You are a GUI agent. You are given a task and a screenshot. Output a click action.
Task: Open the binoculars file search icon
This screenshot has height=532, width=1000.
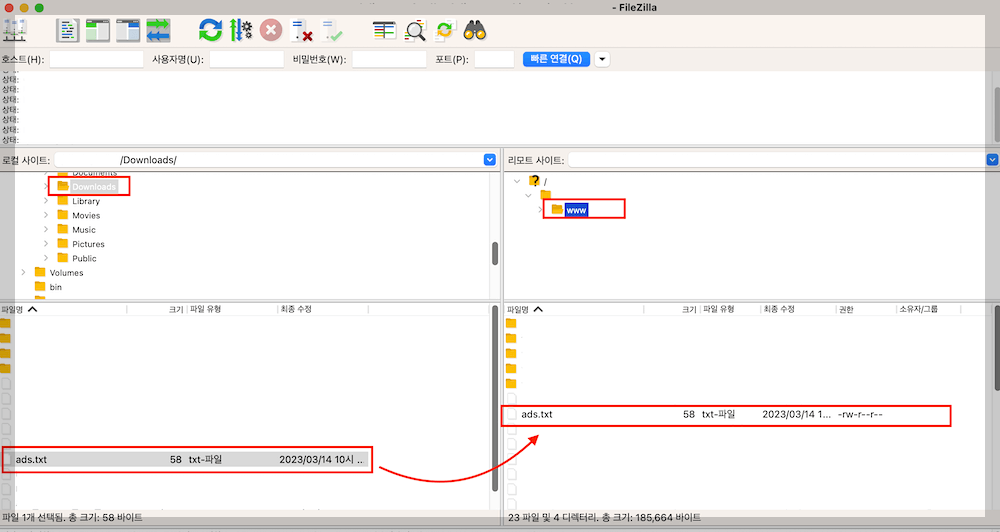tap(475, 30)
